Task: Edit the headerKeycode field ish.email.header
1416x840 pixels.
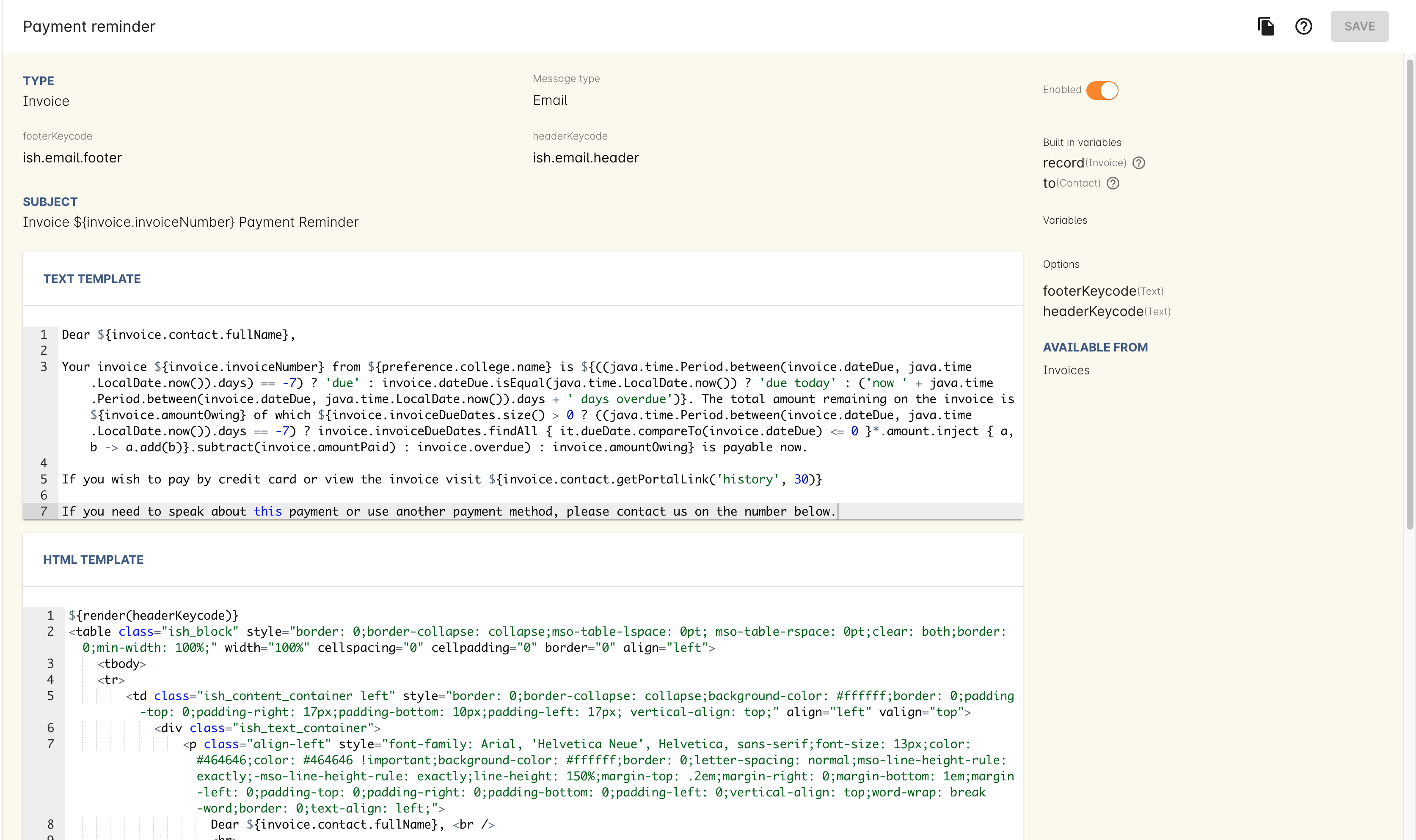Action: [x=585, y=158]
